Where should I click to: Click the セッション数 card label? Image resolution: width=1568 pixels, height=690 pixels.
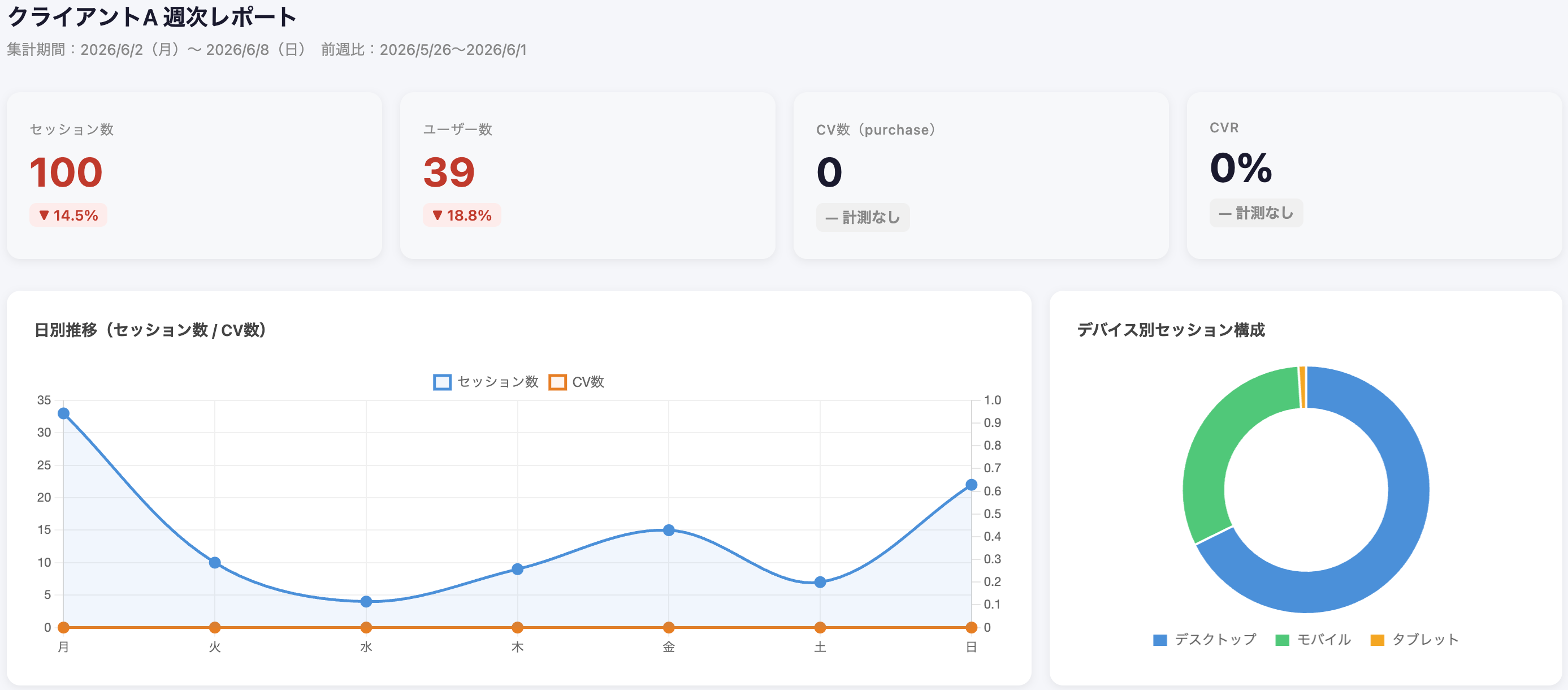[72, 130]
